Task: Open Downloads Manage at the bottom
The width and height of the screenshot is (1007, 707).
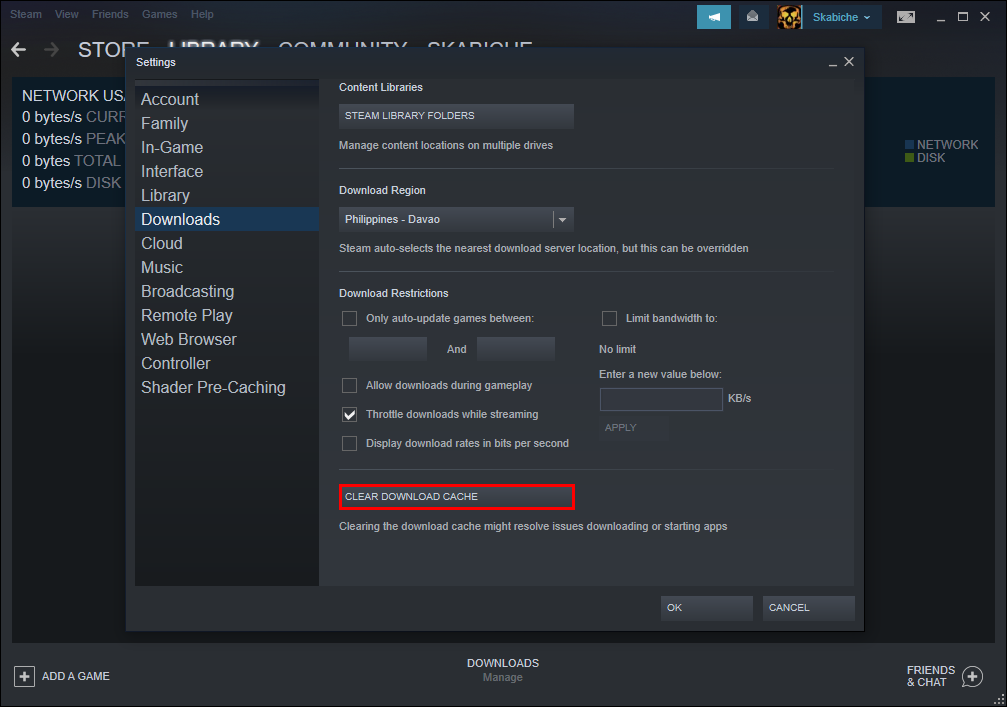Action: pyautogui.click(x=503, y=670)
